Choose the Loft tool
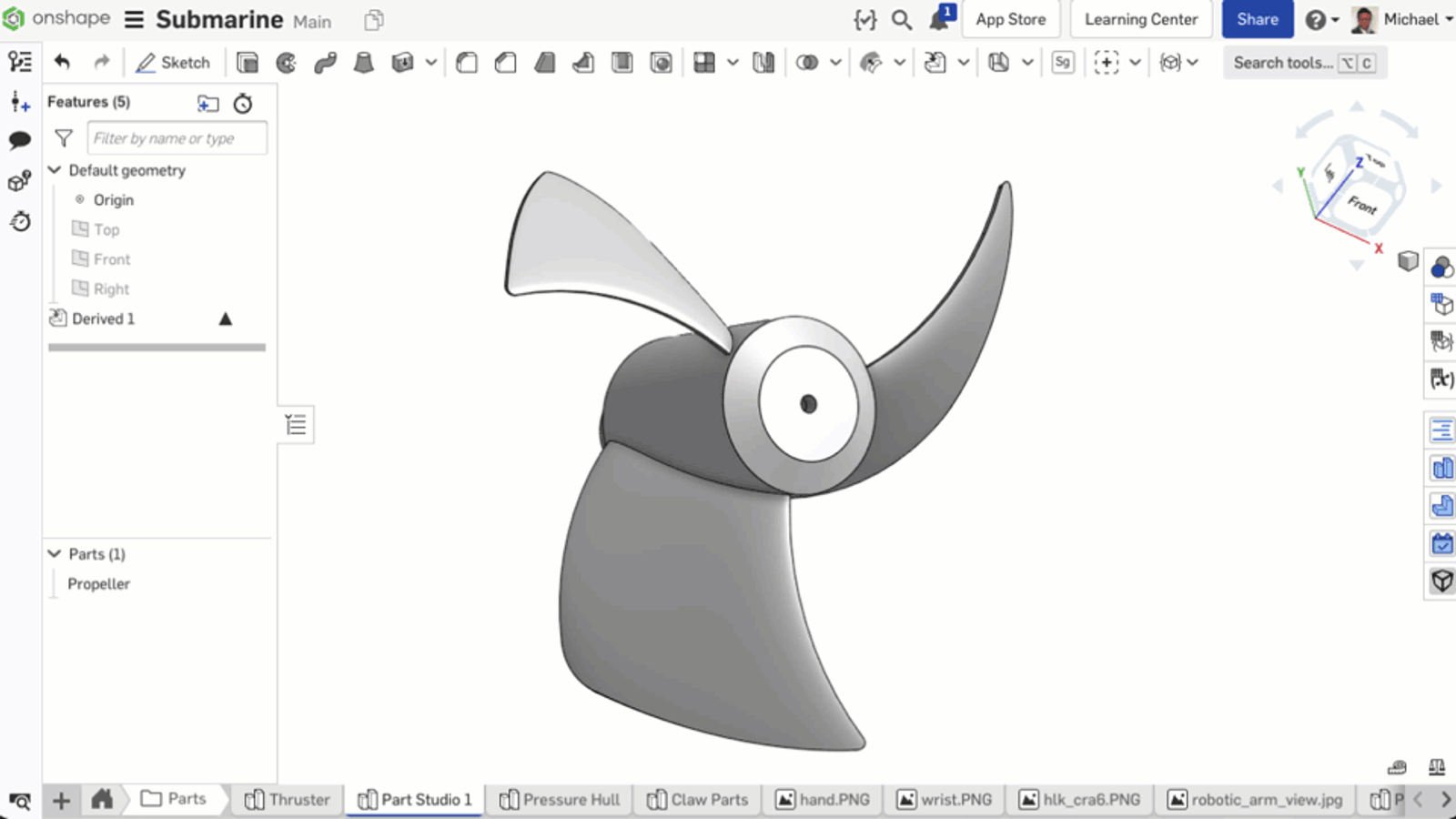The width and height of the screenshot is (1456, 819). point(363,63)
